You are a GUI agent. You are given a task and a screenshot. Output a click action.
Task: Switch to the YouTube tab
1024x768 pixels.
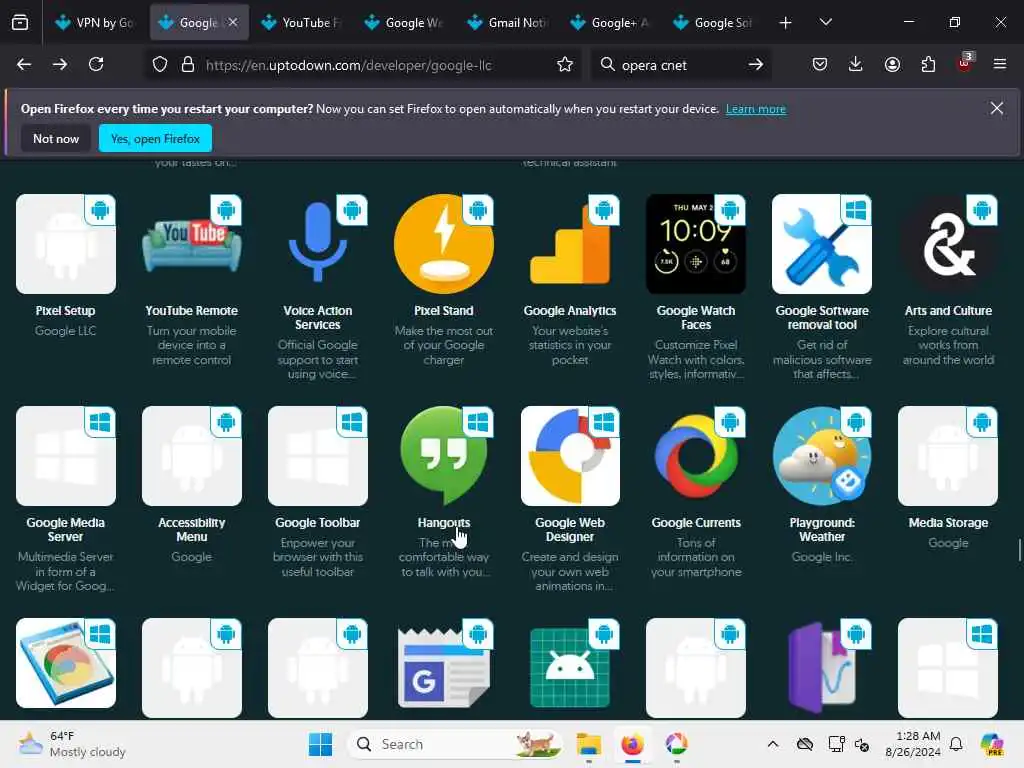tap(302, 22)
